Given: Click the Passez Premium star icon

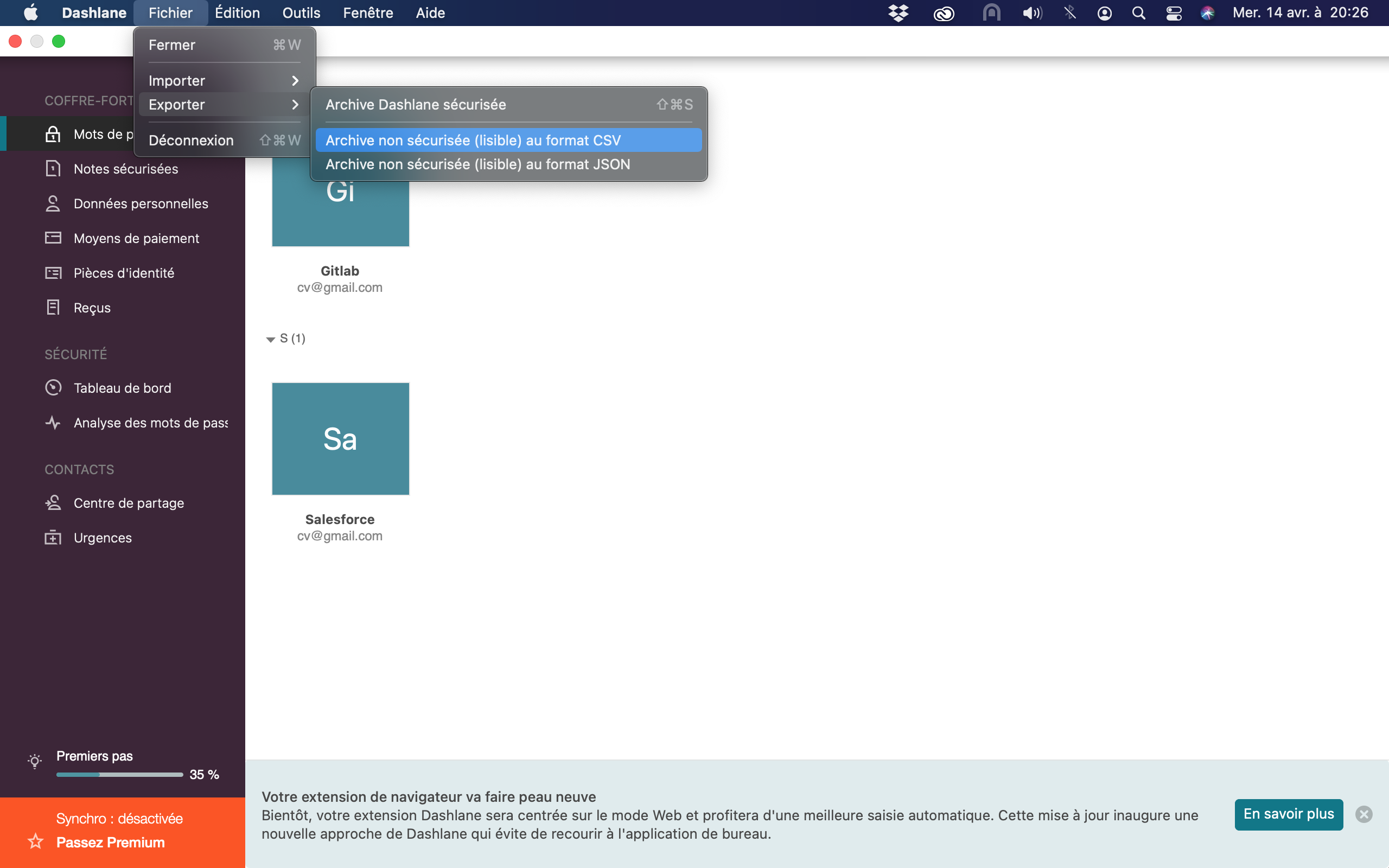Looking at the screenshot, I should point(36,841).
